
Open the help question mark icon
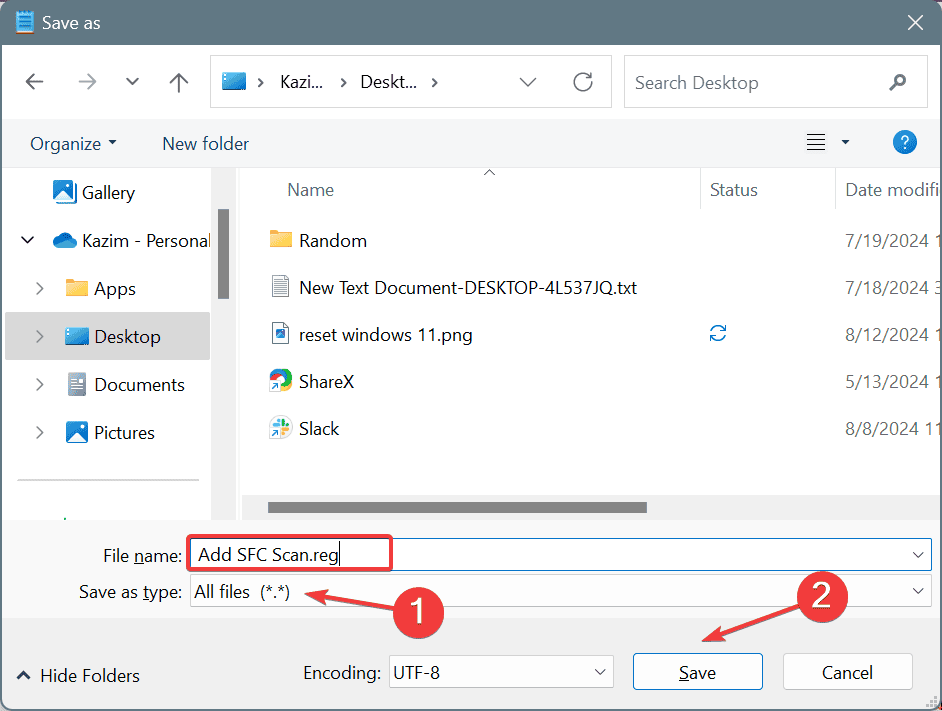[904, 143]
